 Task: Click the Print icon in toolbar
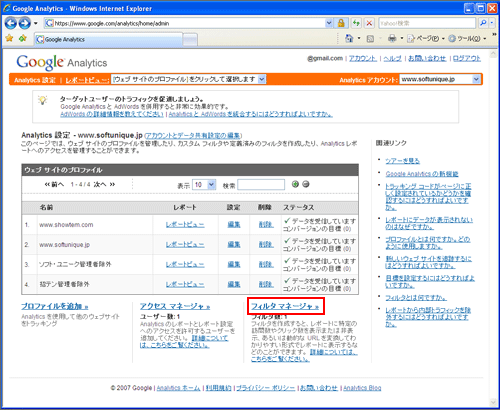pos(392,39)
